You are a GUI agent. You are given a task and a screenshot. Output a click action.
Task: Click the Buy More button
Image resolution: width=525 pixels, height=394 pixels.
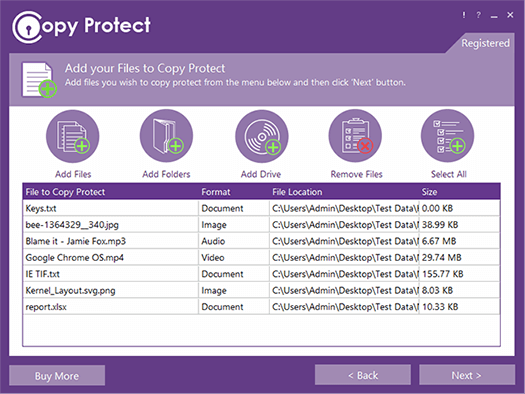coord(57,375)
